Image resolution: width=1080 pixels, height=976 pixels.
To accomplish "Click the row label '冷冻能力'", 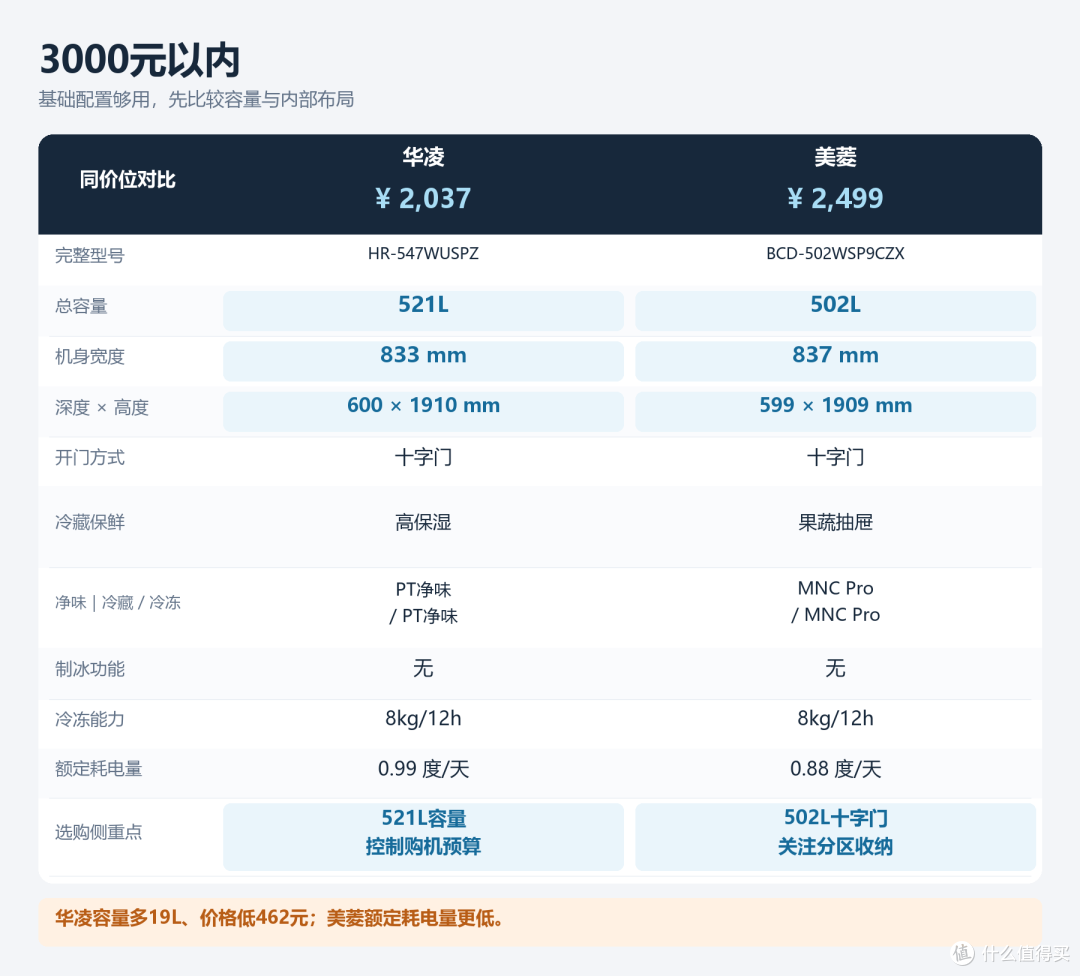I will (90, 720).
